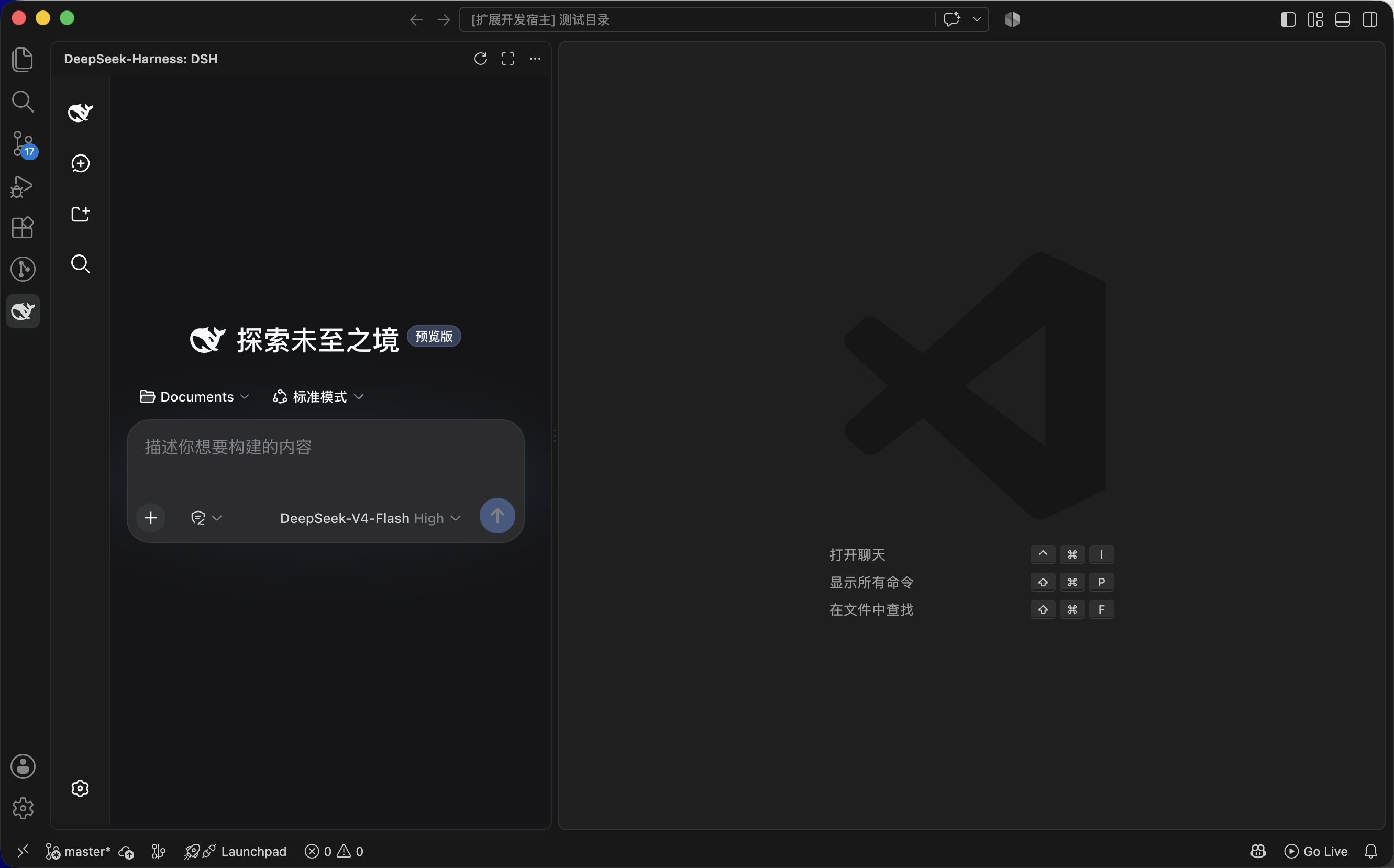Open the Search view in activity bar
1394x868 pixels.
tap(23, 102)
